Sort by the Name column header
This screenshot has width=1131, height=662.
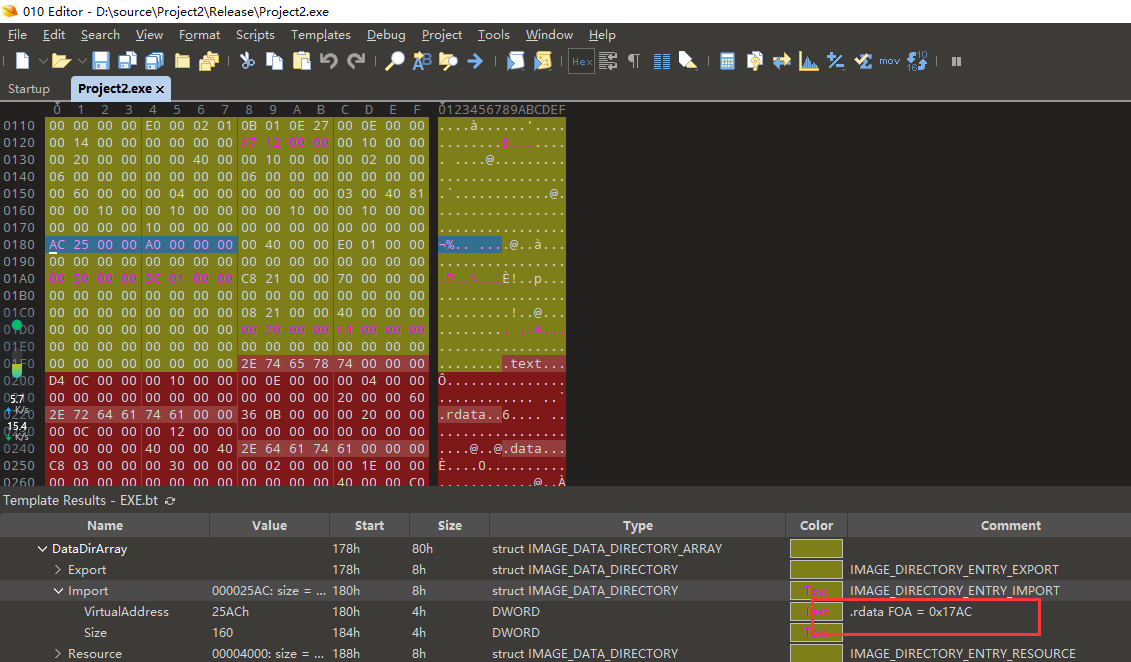pos(105,526)
